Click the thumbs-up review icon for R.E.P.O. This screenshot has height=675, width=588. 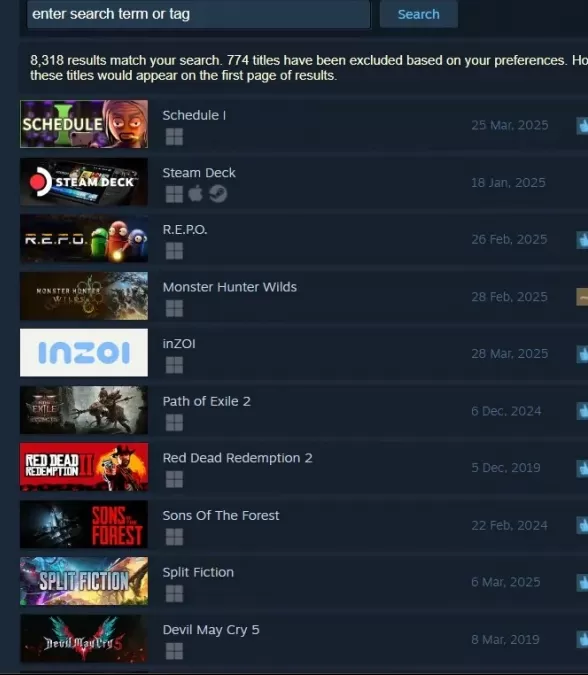coord(582,240)
